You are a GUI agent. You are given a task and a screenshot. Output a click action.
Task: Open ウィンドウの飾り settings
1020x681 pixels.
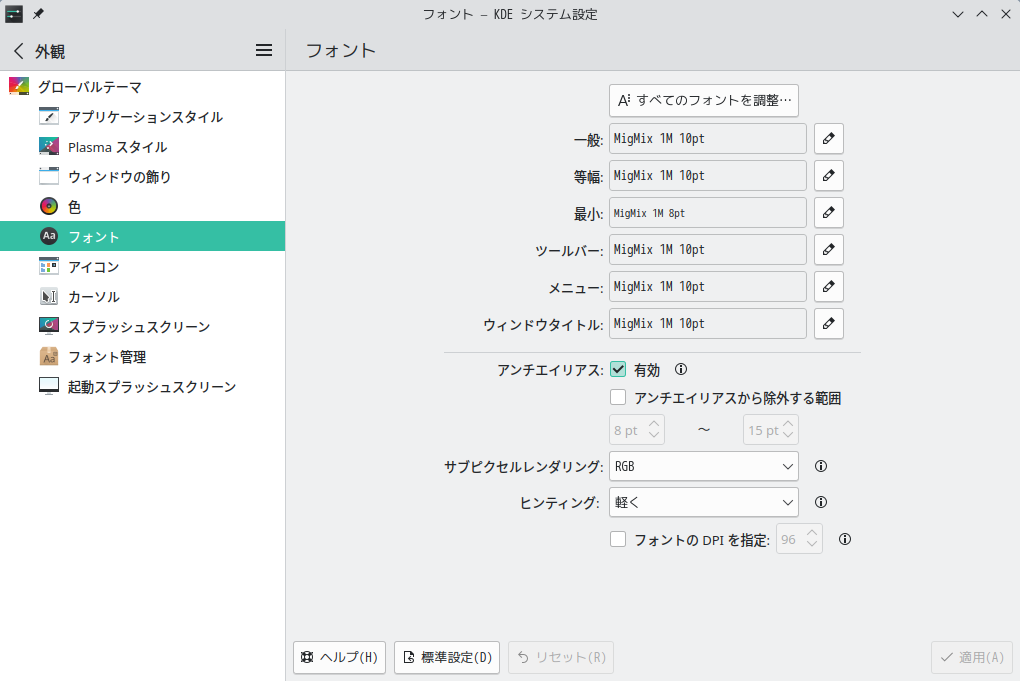coord(142,177)
